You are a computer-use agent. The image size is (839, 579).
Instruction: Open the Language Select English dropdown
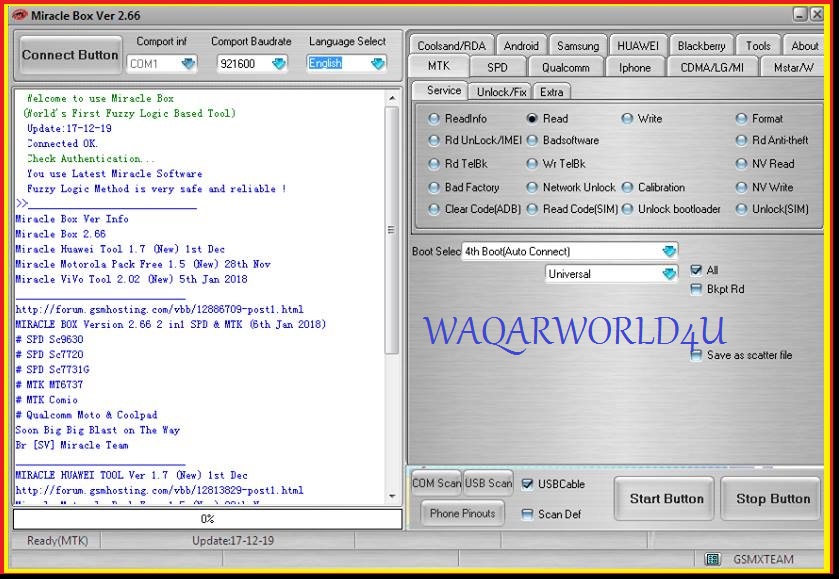378,64
